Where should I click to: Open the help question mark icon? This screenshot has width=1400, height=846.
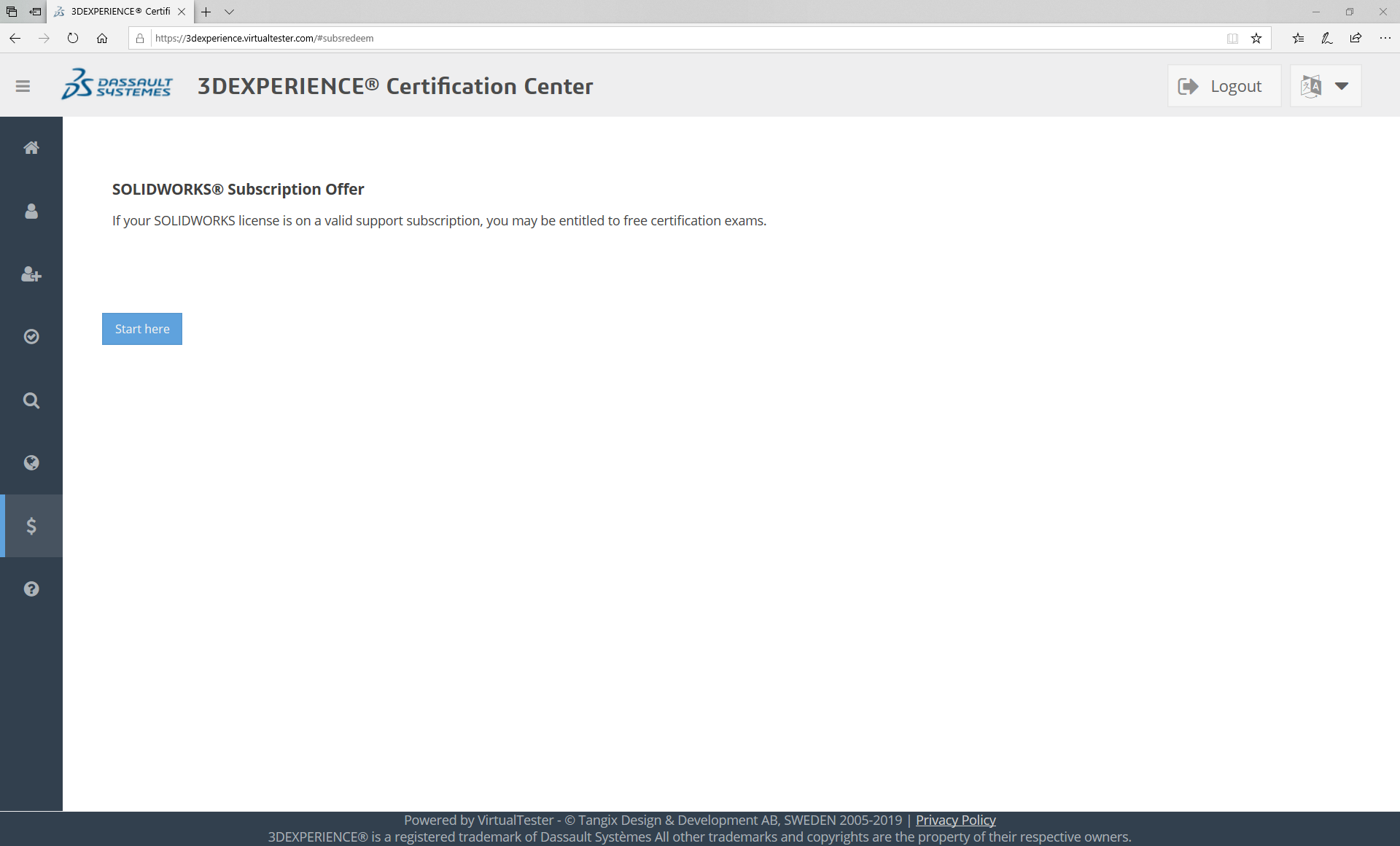click(31, 589)
